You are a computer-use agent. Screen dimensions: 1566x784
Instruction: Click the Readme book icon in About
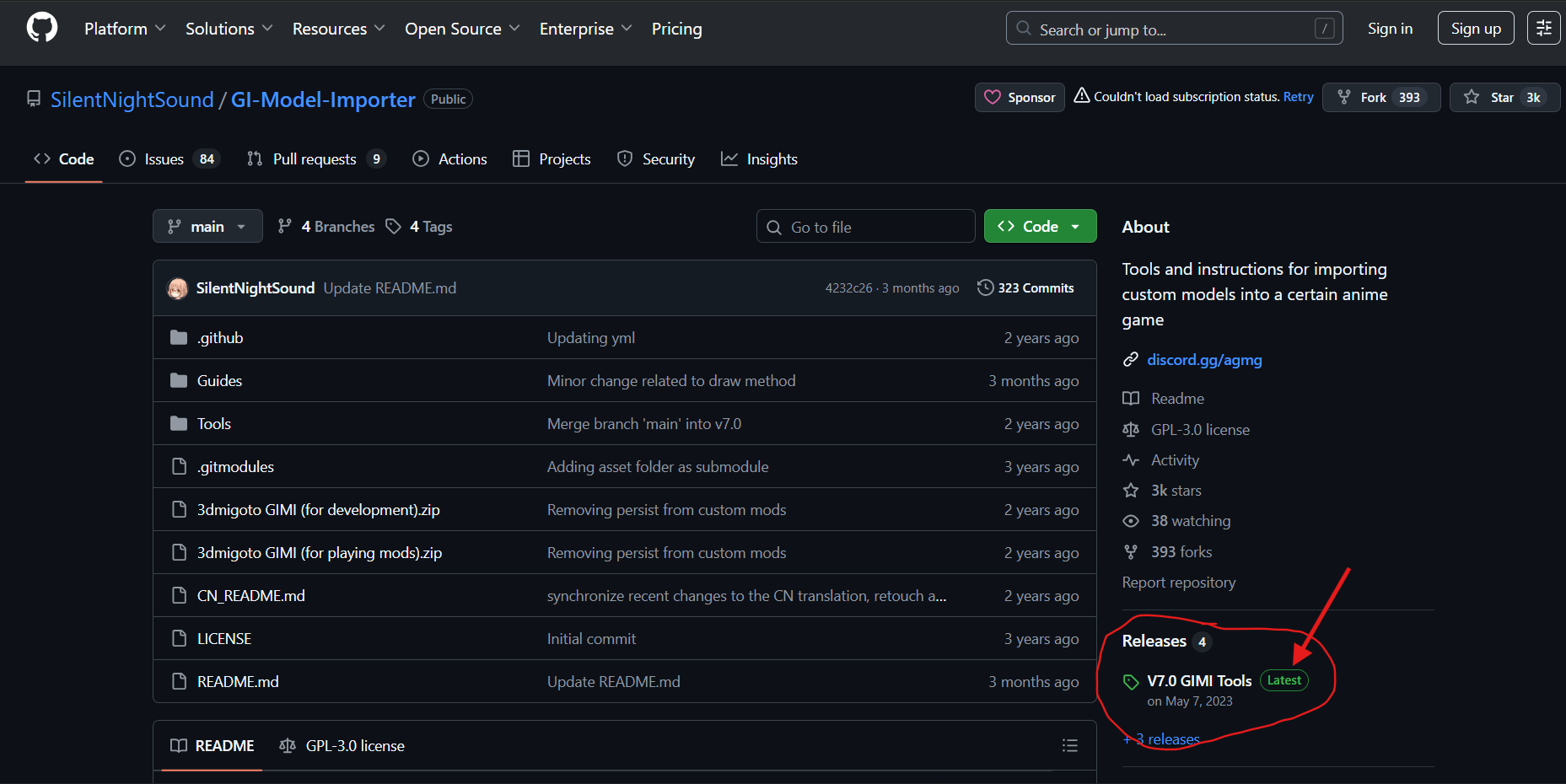1131,398
